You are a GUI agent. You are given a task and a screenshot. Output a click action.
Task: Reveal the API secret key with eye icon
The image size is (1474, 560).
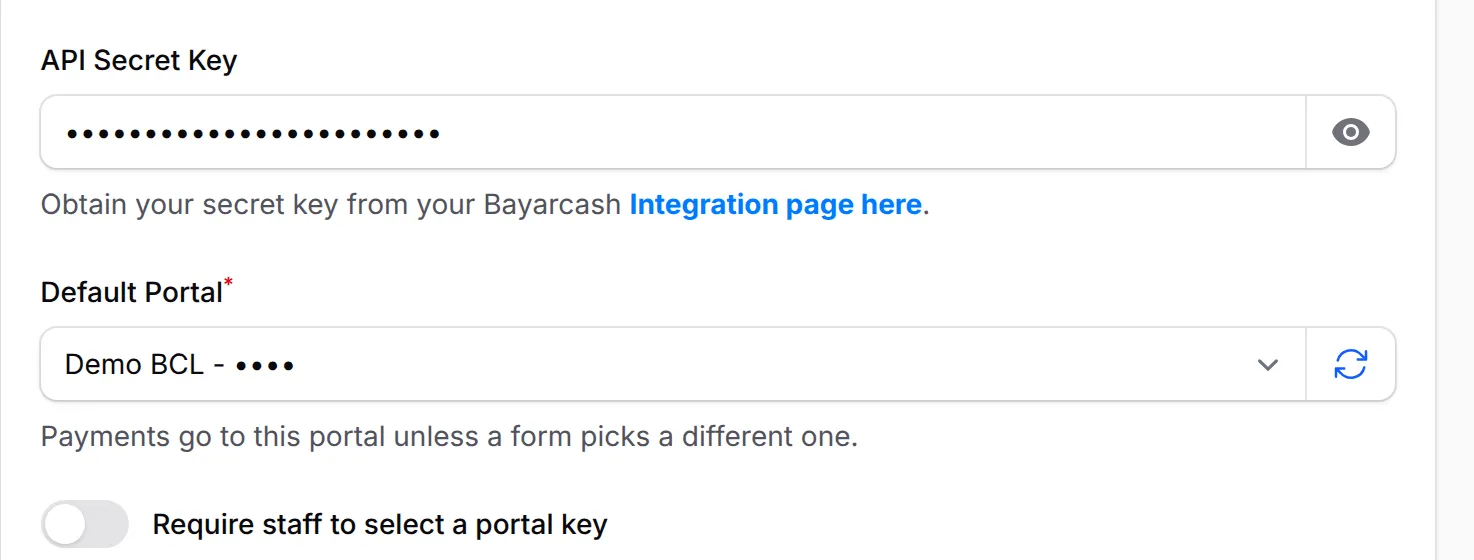tap(1350, 132)
